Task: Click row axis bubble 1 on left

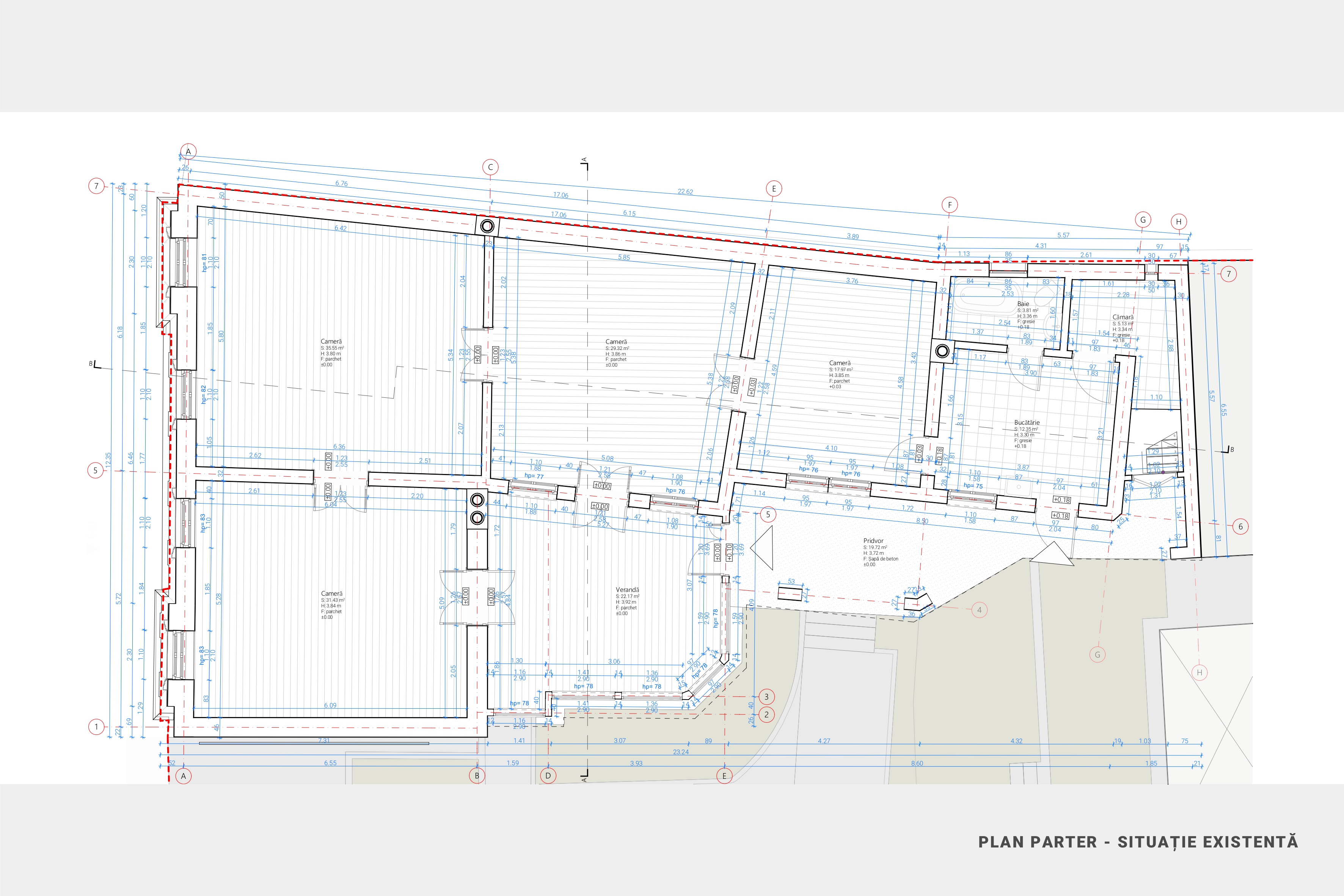Action: [97, 727]
